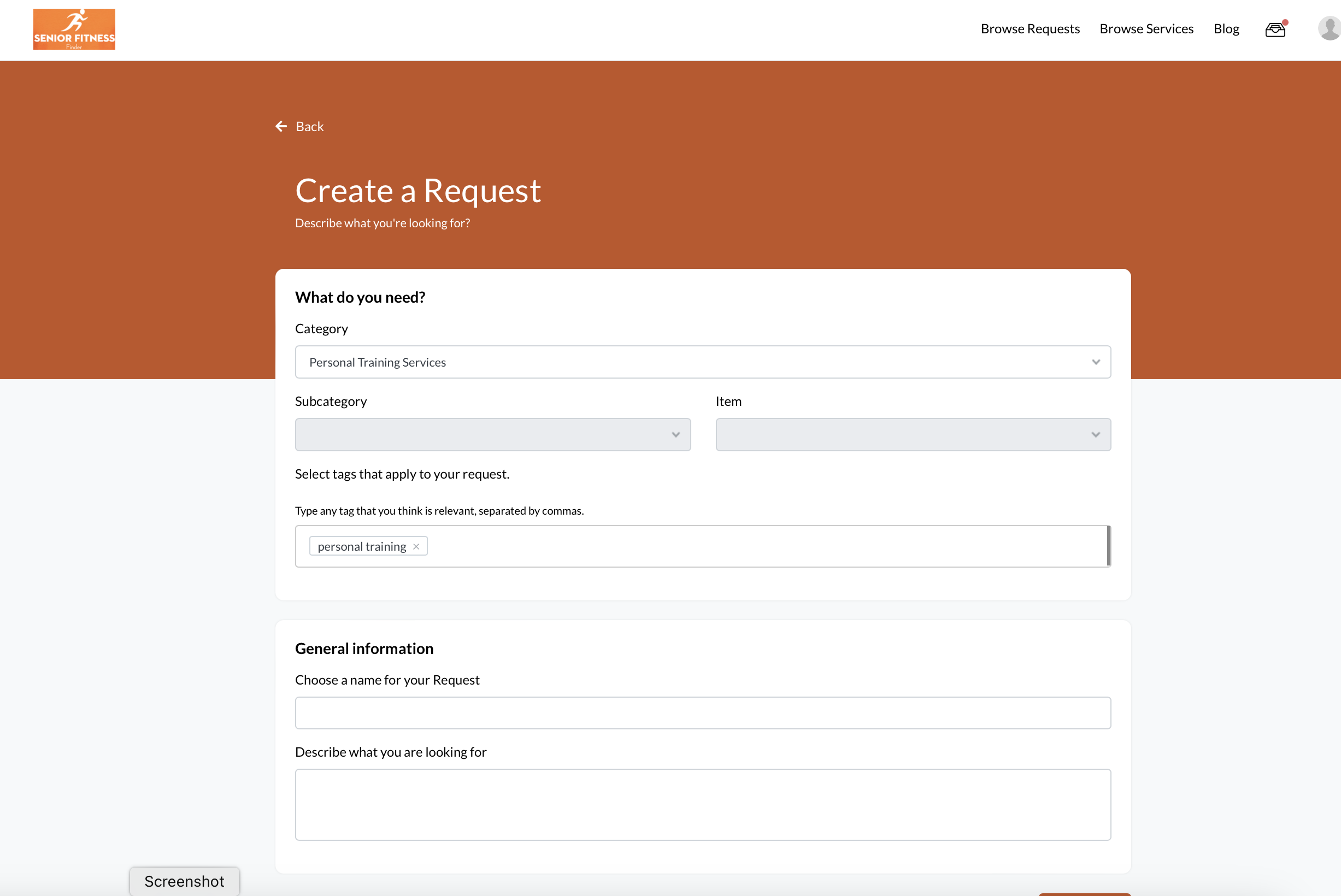Click the Subcategory chevron arrow
The image size is (1341, 896).
pyautogui.click(x=675, y=435)
